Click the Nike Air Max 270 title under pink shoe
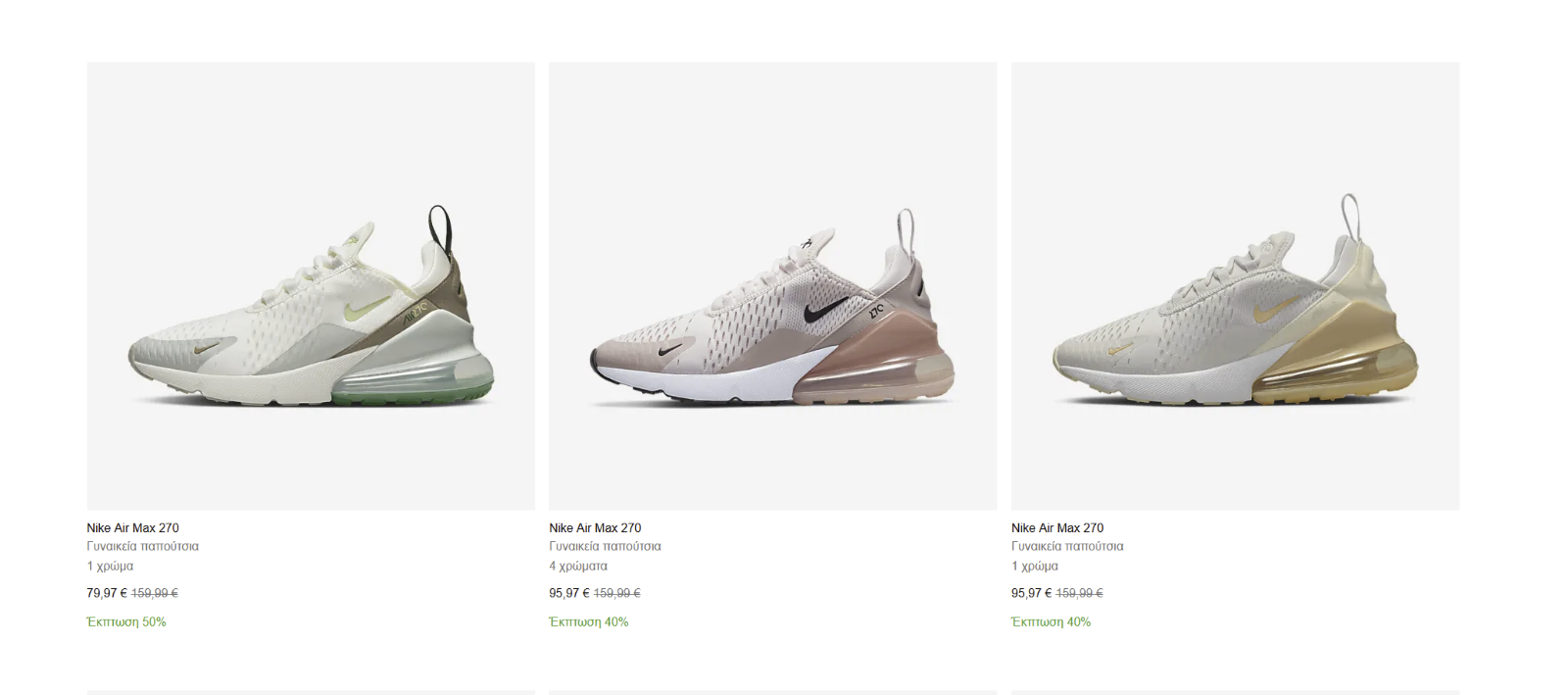1568x695 pixels. [595, 527]
